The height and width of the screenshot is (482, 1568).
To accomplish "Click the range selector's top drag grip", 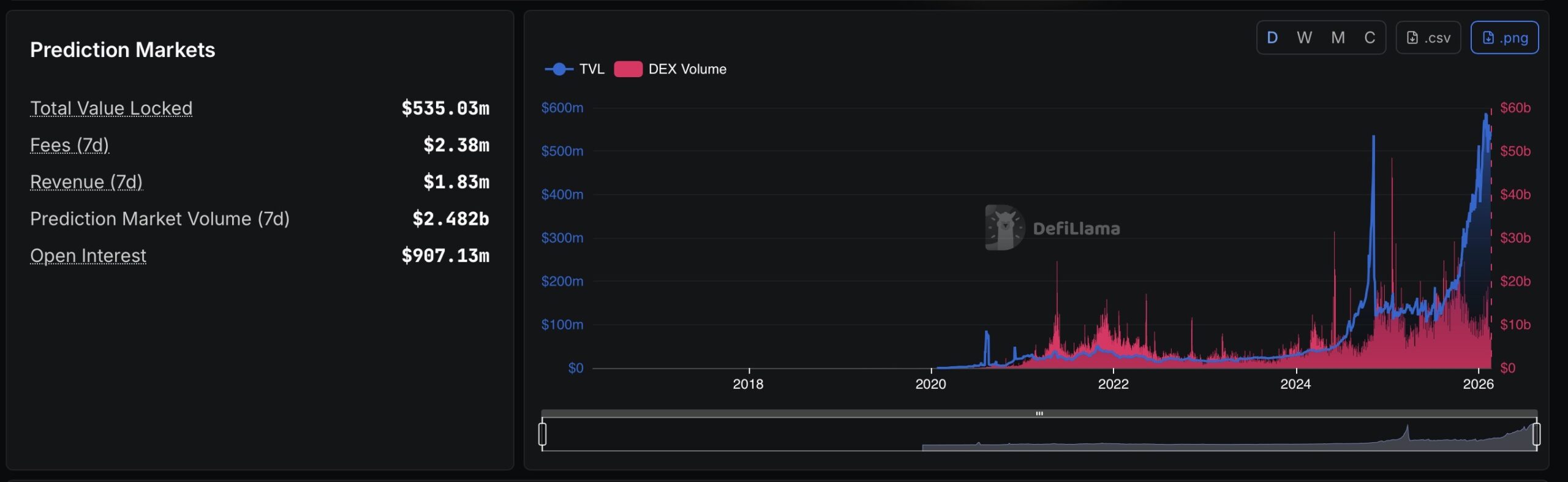I will (x=1039, y=414).
